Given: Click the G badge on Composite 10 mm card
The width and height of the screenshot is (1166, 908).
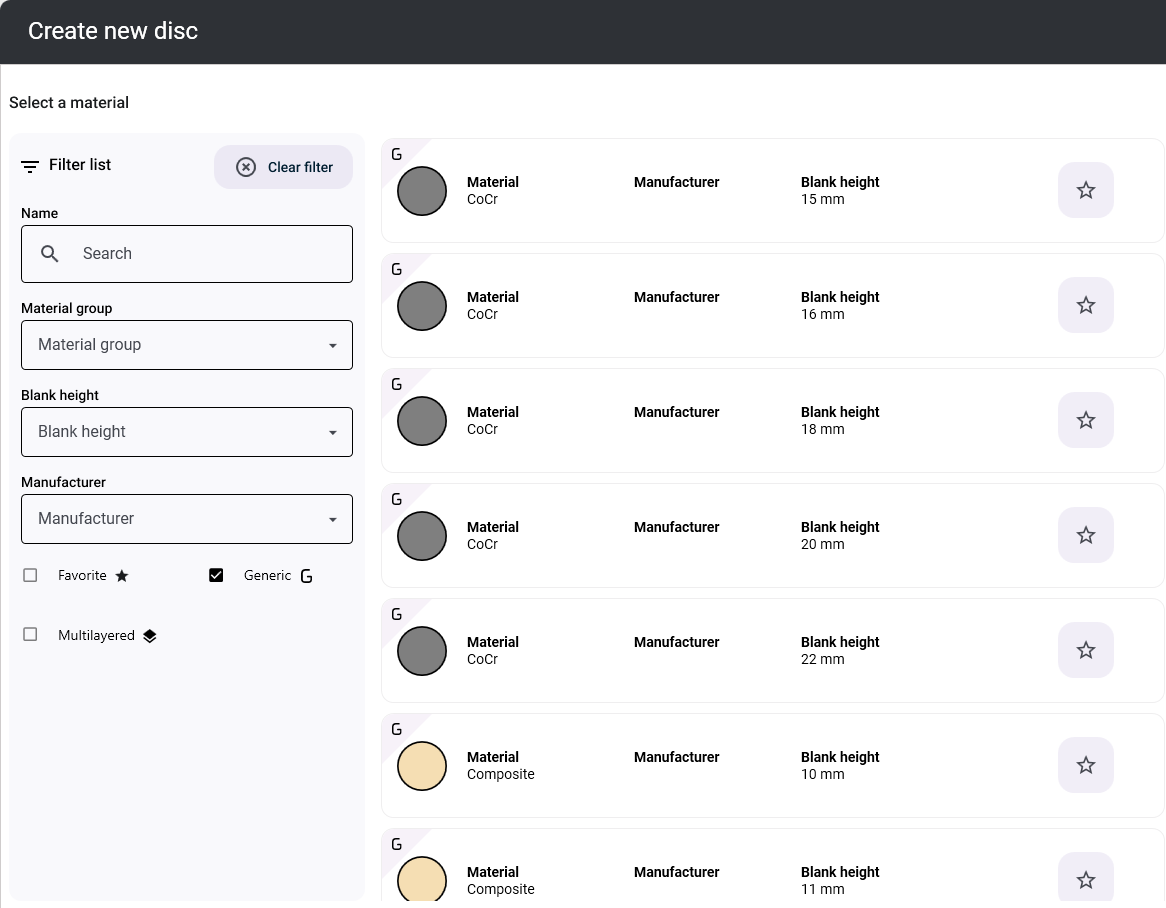Looking at the screenshot, I should click(396, 730).
